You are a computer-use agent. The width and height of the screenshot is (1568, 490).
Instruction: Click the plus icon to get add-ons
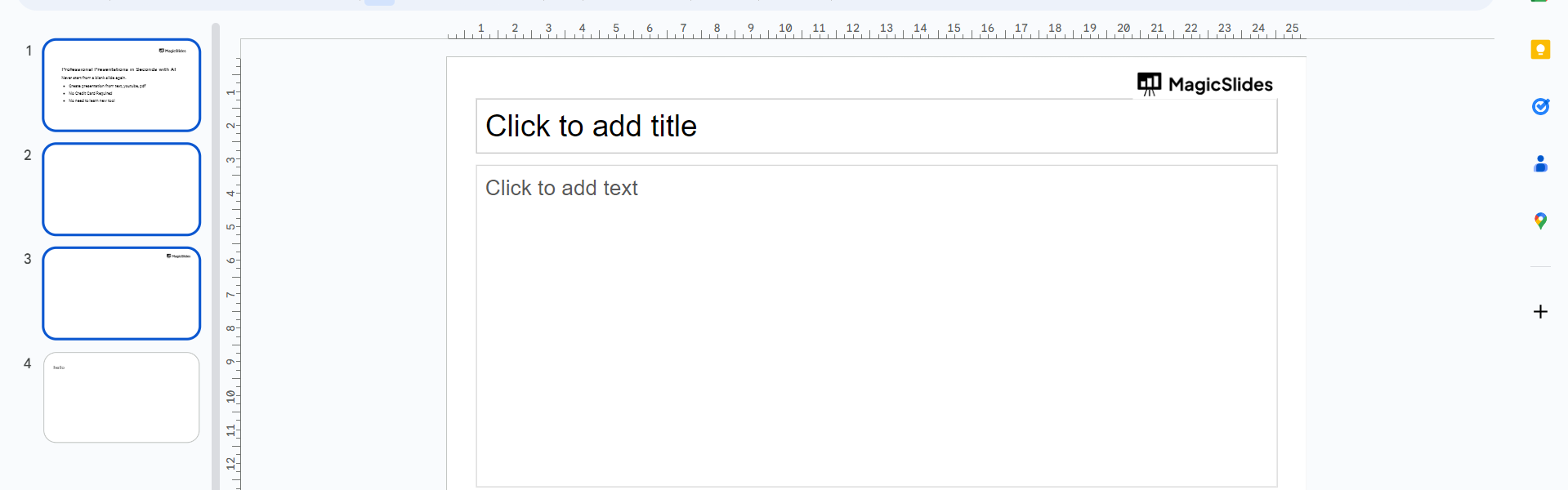click(1540, 311)
